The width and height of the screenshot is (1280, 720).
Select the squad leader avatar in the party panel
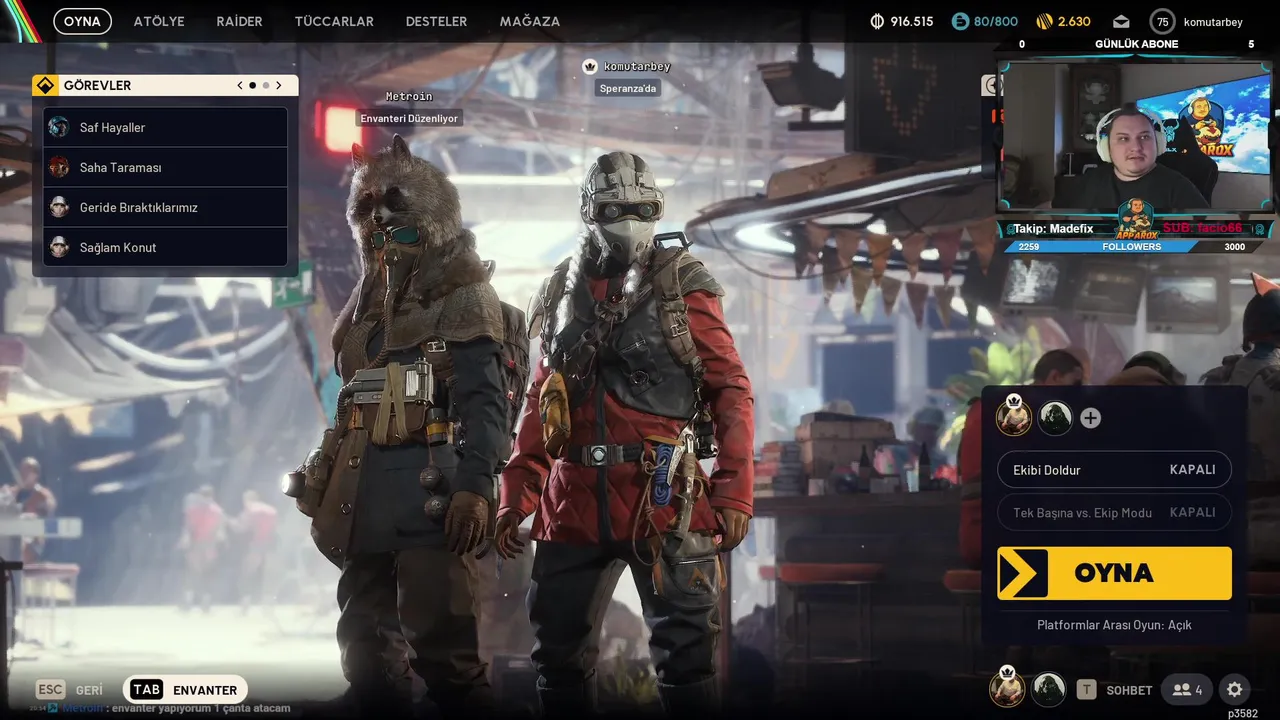[x=1013, y=417]
